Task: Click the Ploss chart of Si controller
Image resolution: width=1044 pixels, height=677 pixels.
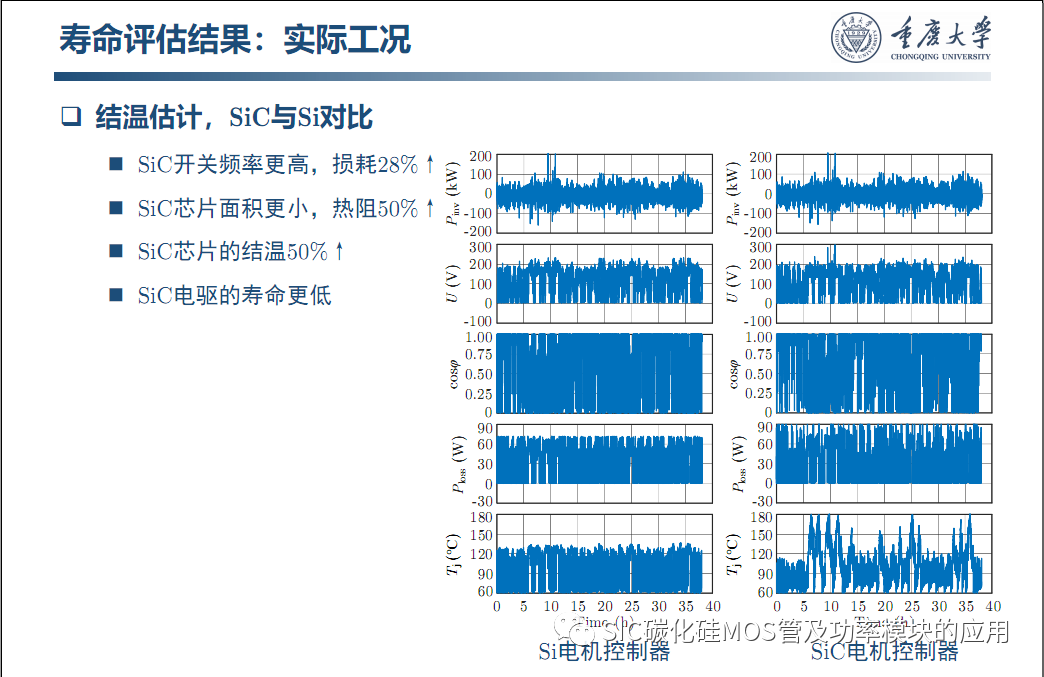Action: (600, 463)
